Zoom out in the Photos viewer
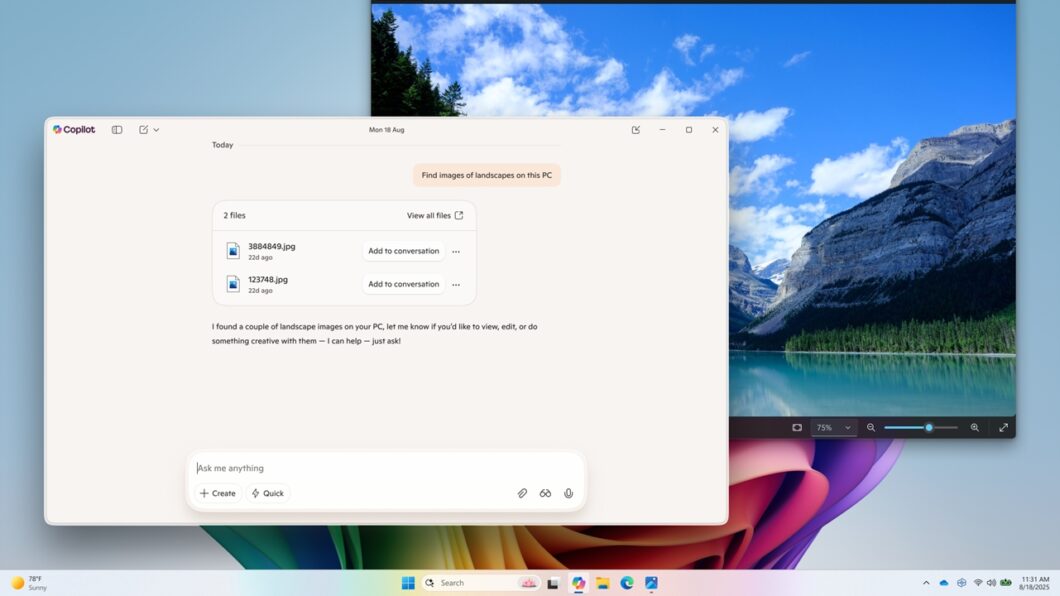The height and width of the screenshot is (596, 1060). point(871,427)
